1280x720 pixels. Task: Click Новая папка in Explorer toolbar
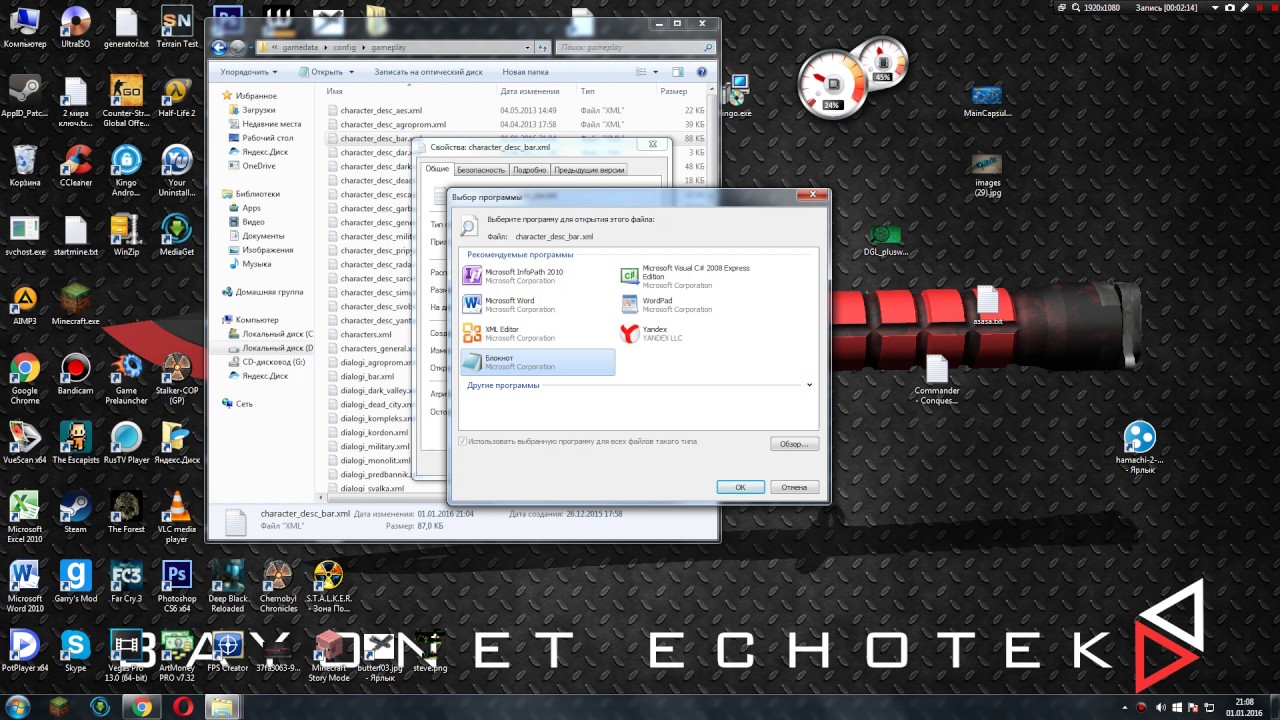pos(525,72)
